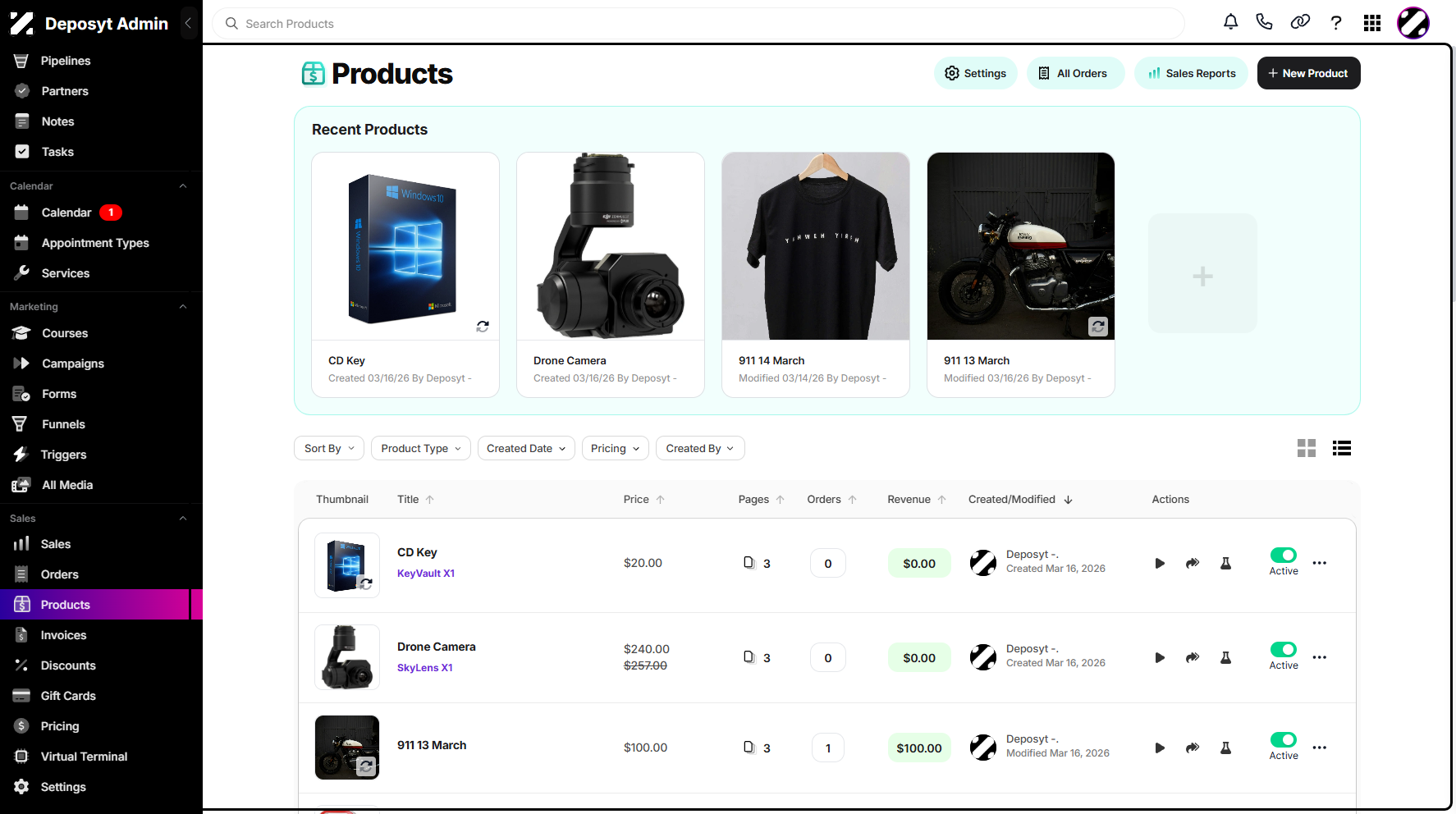Open Invoices in the sidebar
The image size is (1456, 814).
94,635
